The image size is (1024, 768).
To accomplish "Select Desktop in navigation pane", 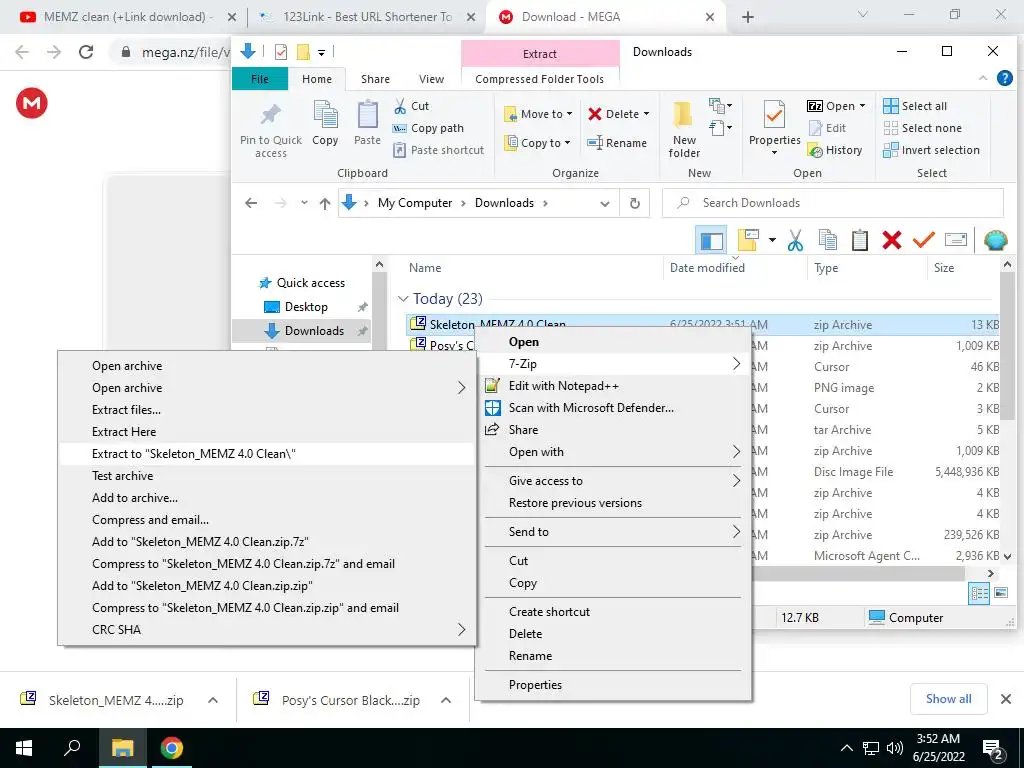I will (x=306, y=307).
